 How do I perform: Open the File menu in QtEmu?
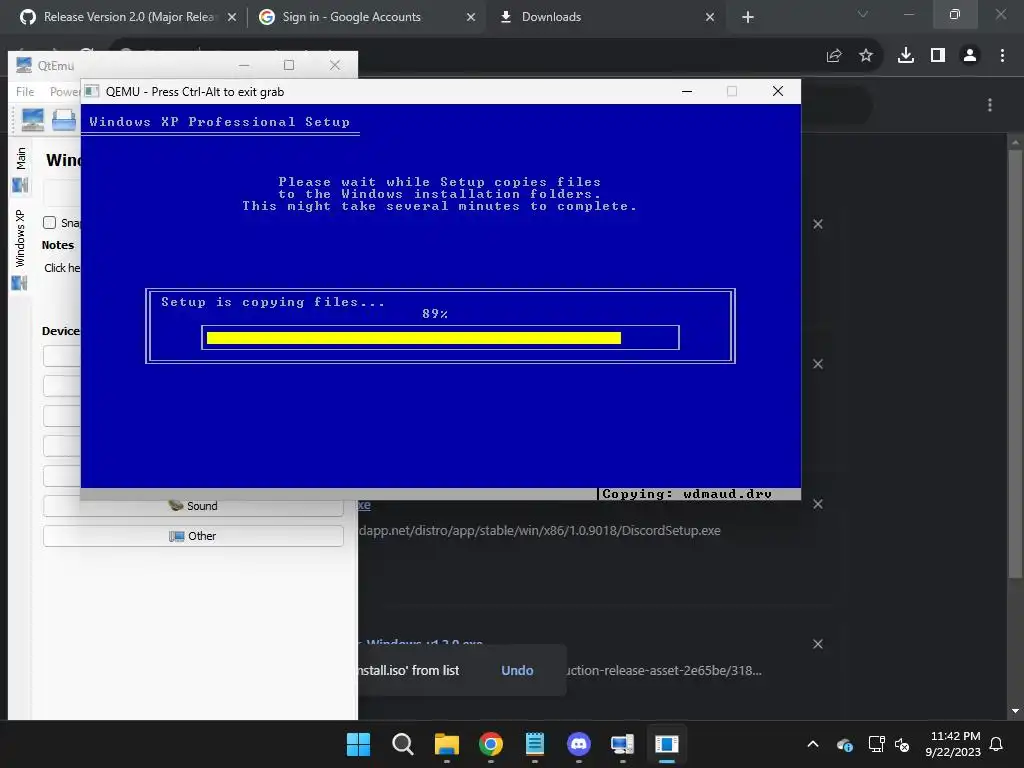tap(25, 91)
